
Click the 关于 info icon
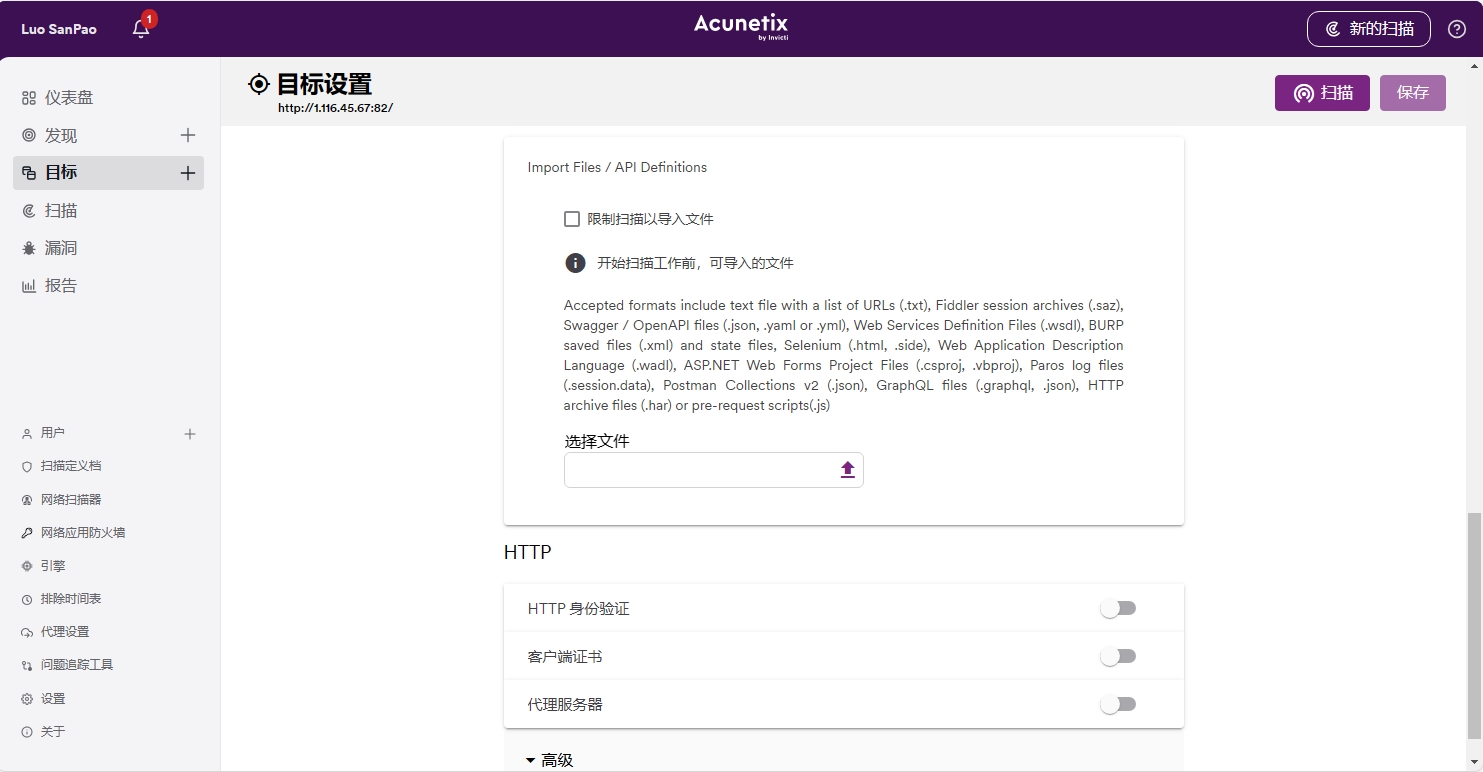point(27,732)
